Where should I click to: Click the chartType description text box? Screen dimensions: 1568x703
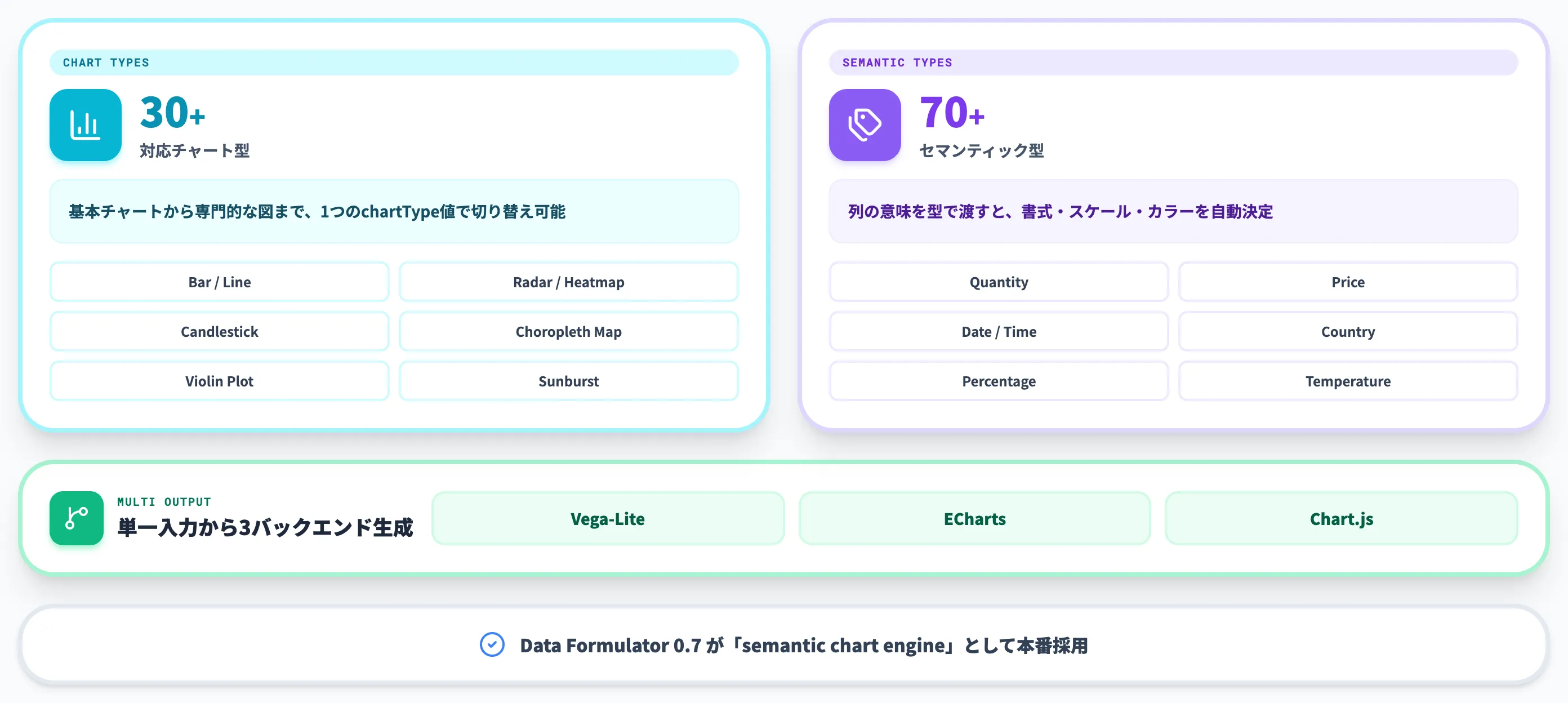394,211
